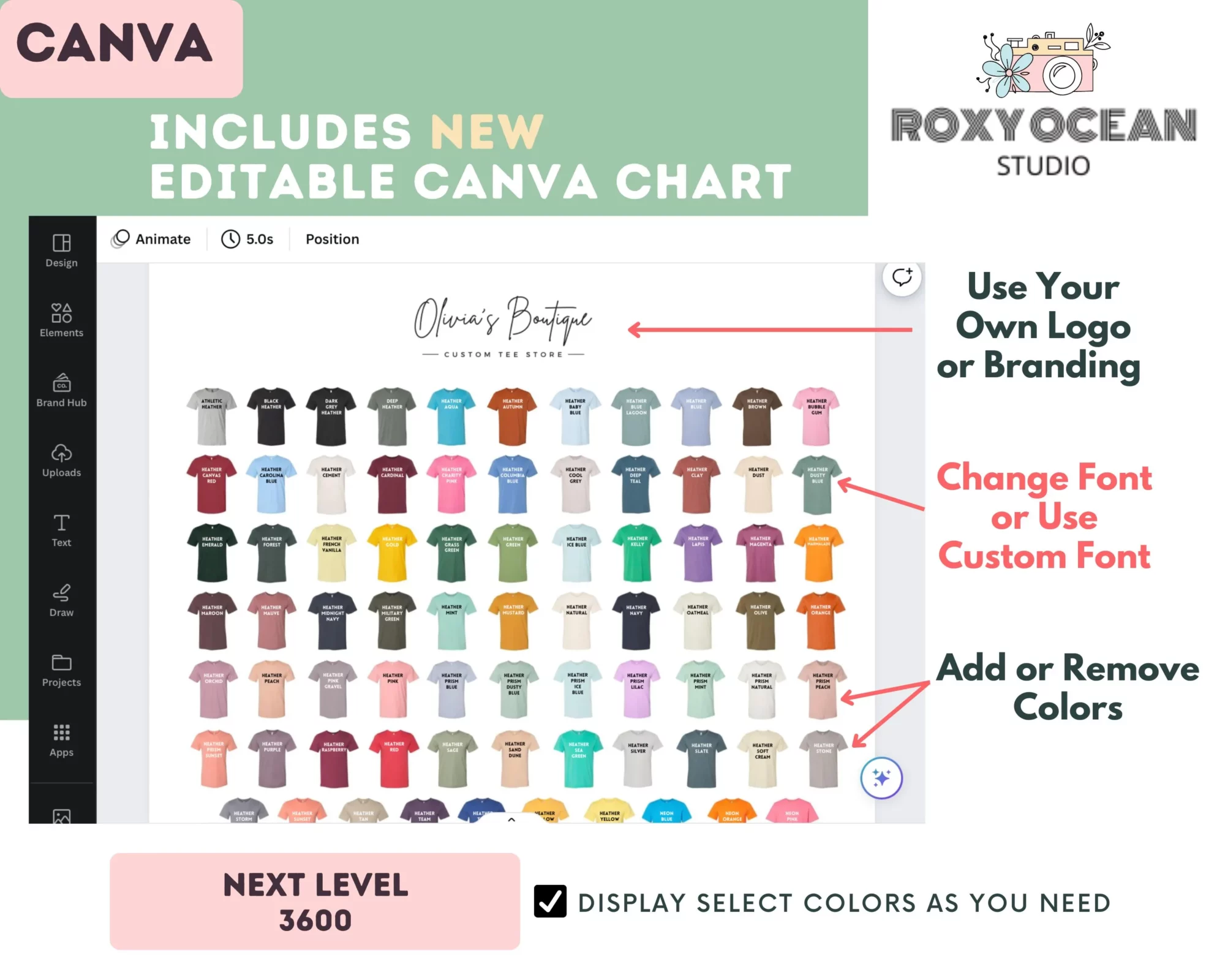Open the Apps panel icon
The height and width of the screenshot is (980, 1225).
(61, 734)
